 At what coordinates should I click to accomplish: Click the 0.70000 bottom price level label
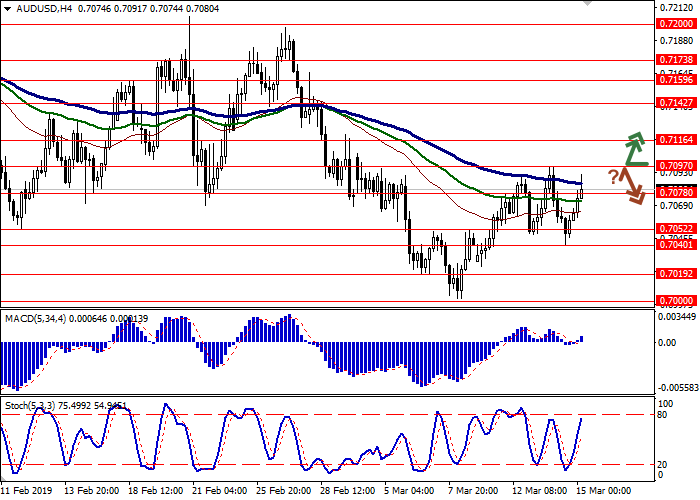[676, 300]
